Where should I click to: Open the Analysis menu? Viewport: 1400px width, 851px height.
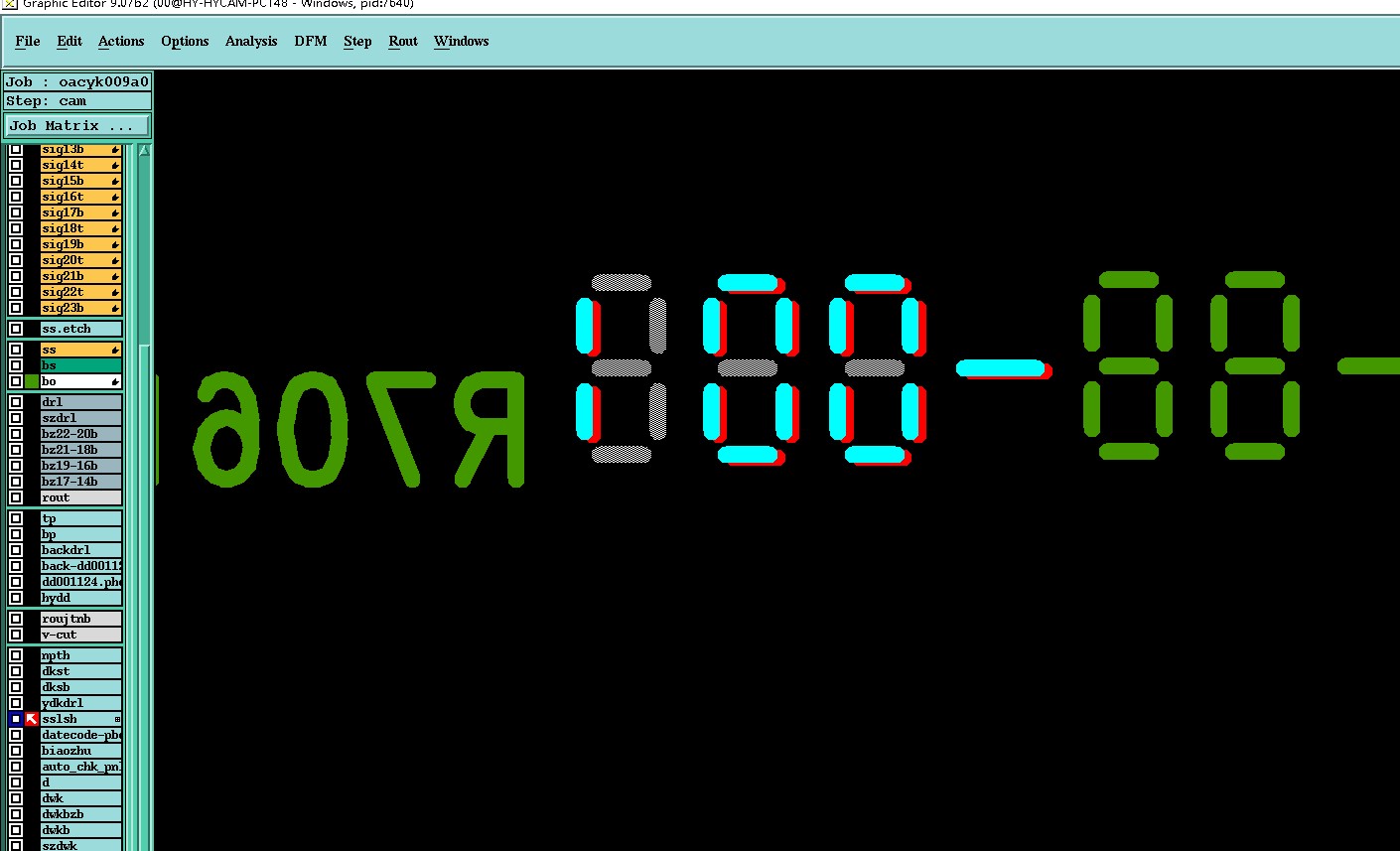(251, 41)
